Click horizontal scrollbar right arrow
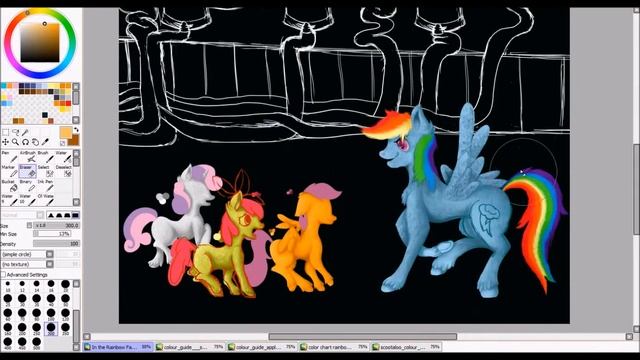This screenshot has height=360, width=640. pos(629,337)
